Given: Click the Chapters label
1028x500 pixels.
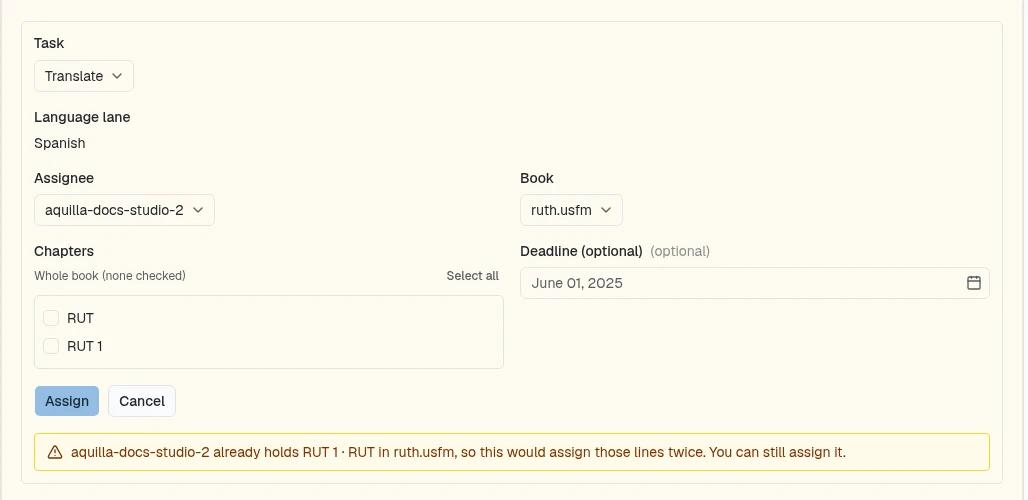Looking at the screenshot, I should (x=64, y=251).
